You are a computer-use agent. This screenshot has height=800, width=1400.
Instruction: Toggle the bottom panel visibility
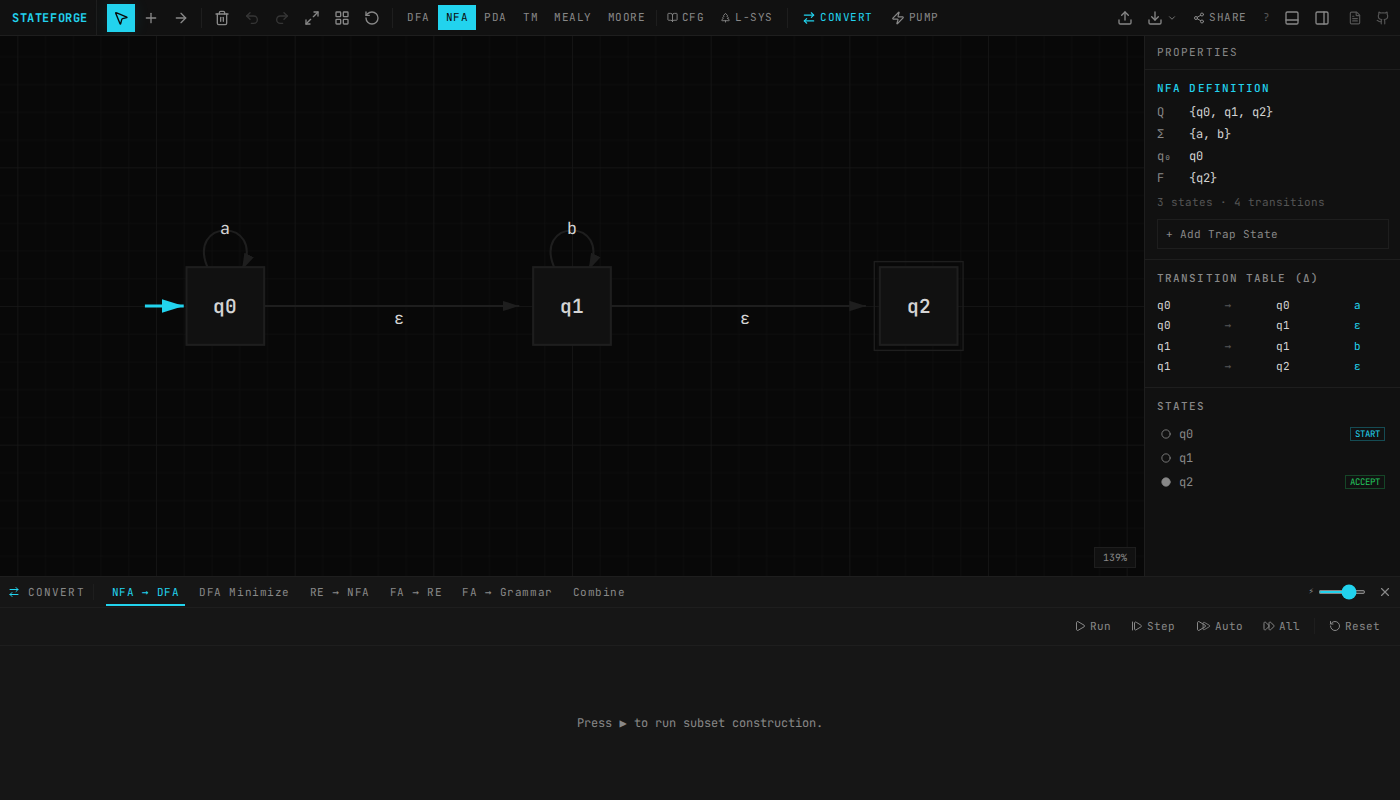1292,18
